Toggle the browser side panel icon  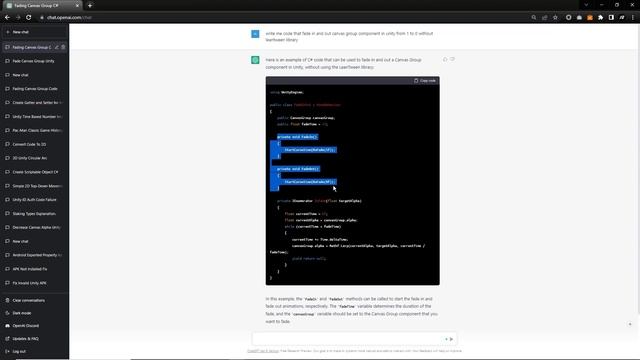click(611, 18)
